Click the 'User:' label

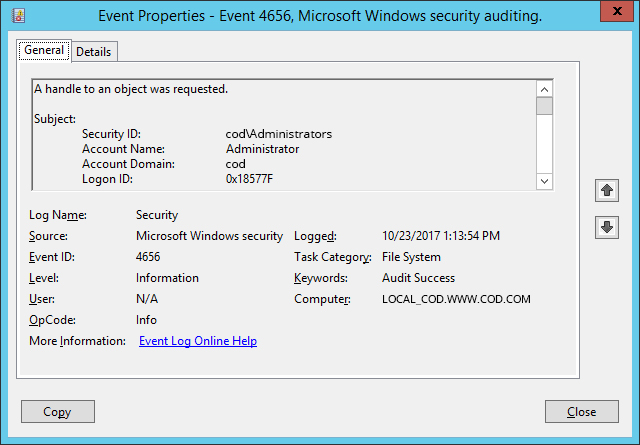tap(42, 299)
